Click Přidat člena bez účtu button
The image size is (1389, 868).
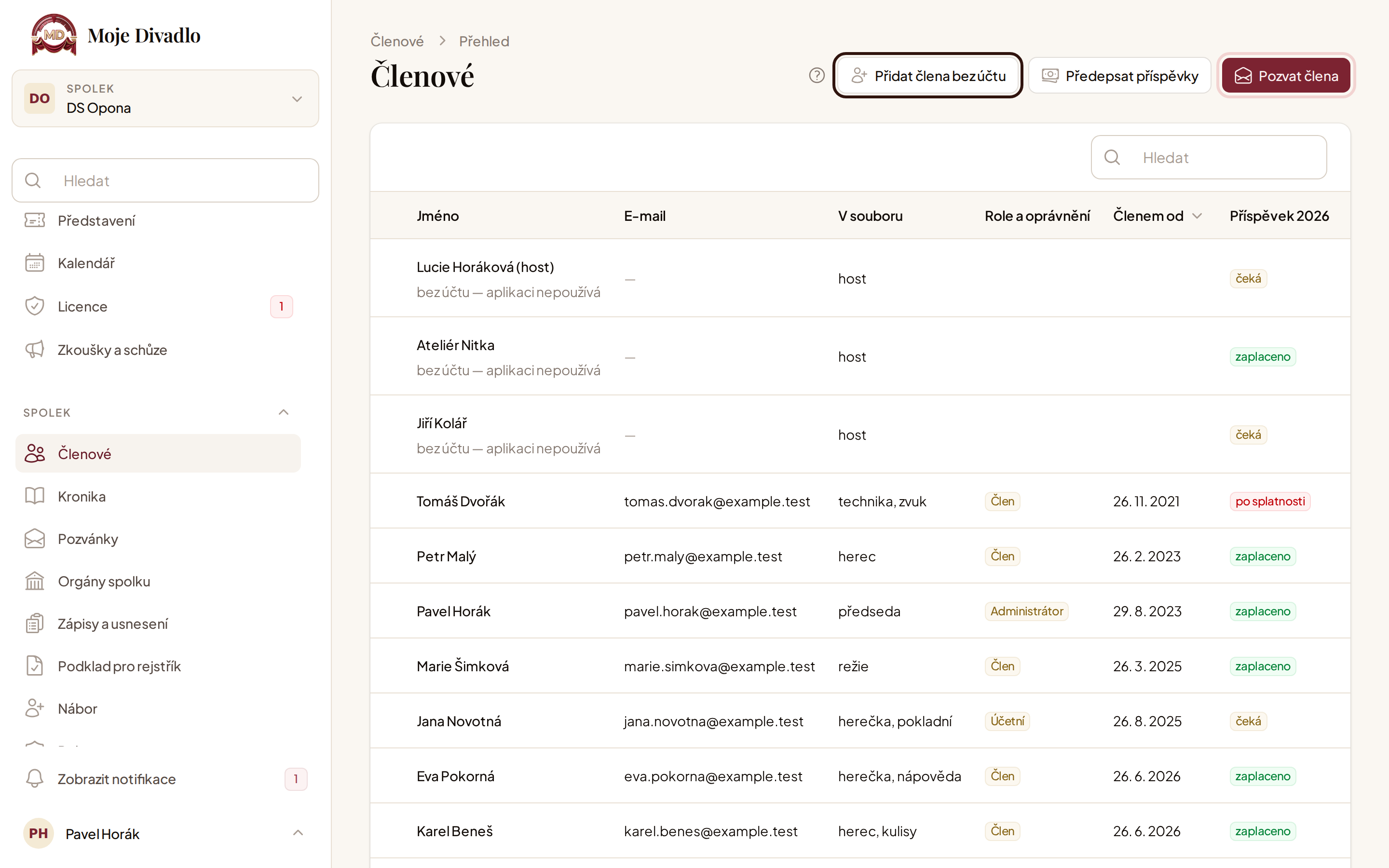pyautogui.click(x=927, y=75)
